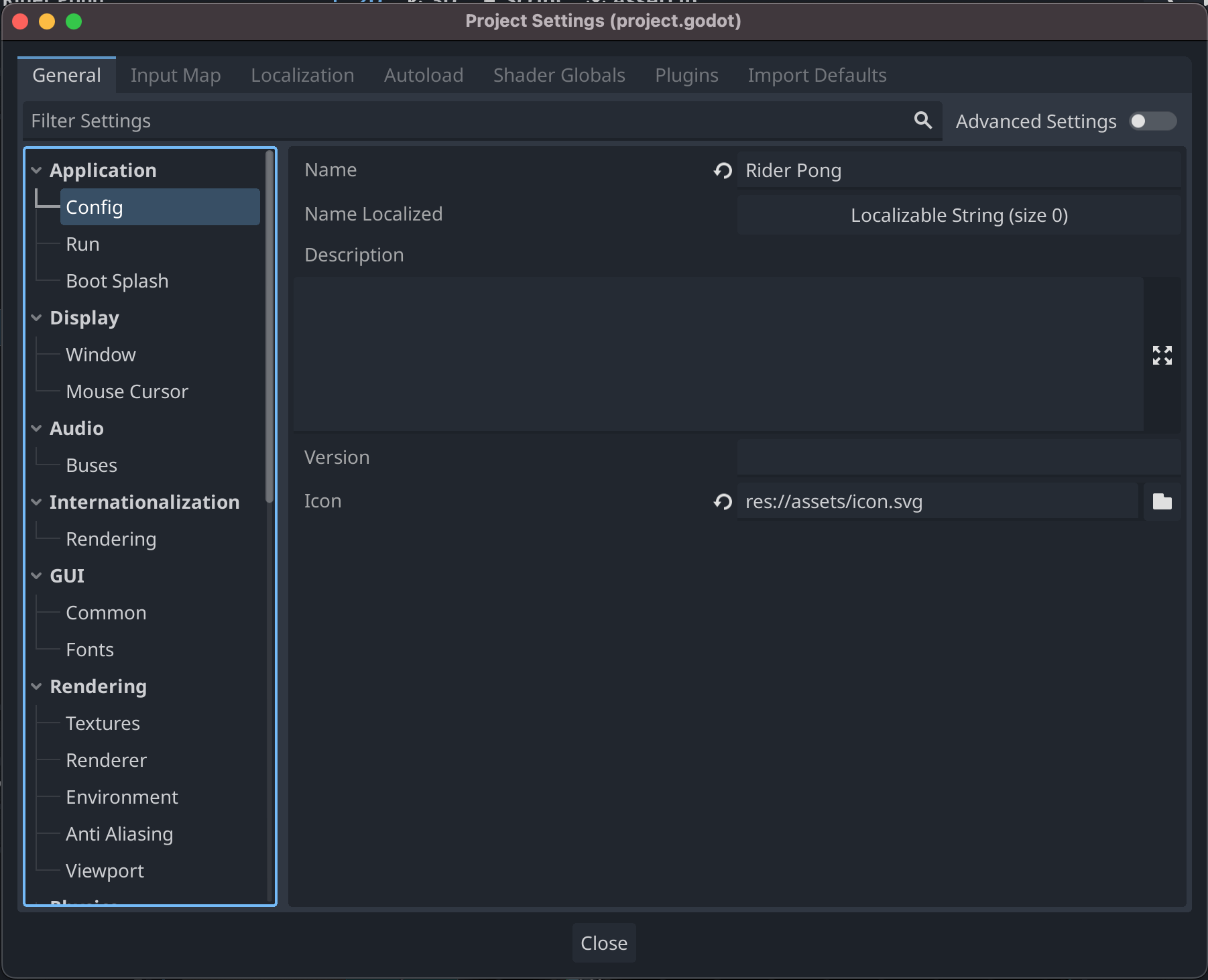
Task: Switch to the Input Map tab
Action: 176,76
